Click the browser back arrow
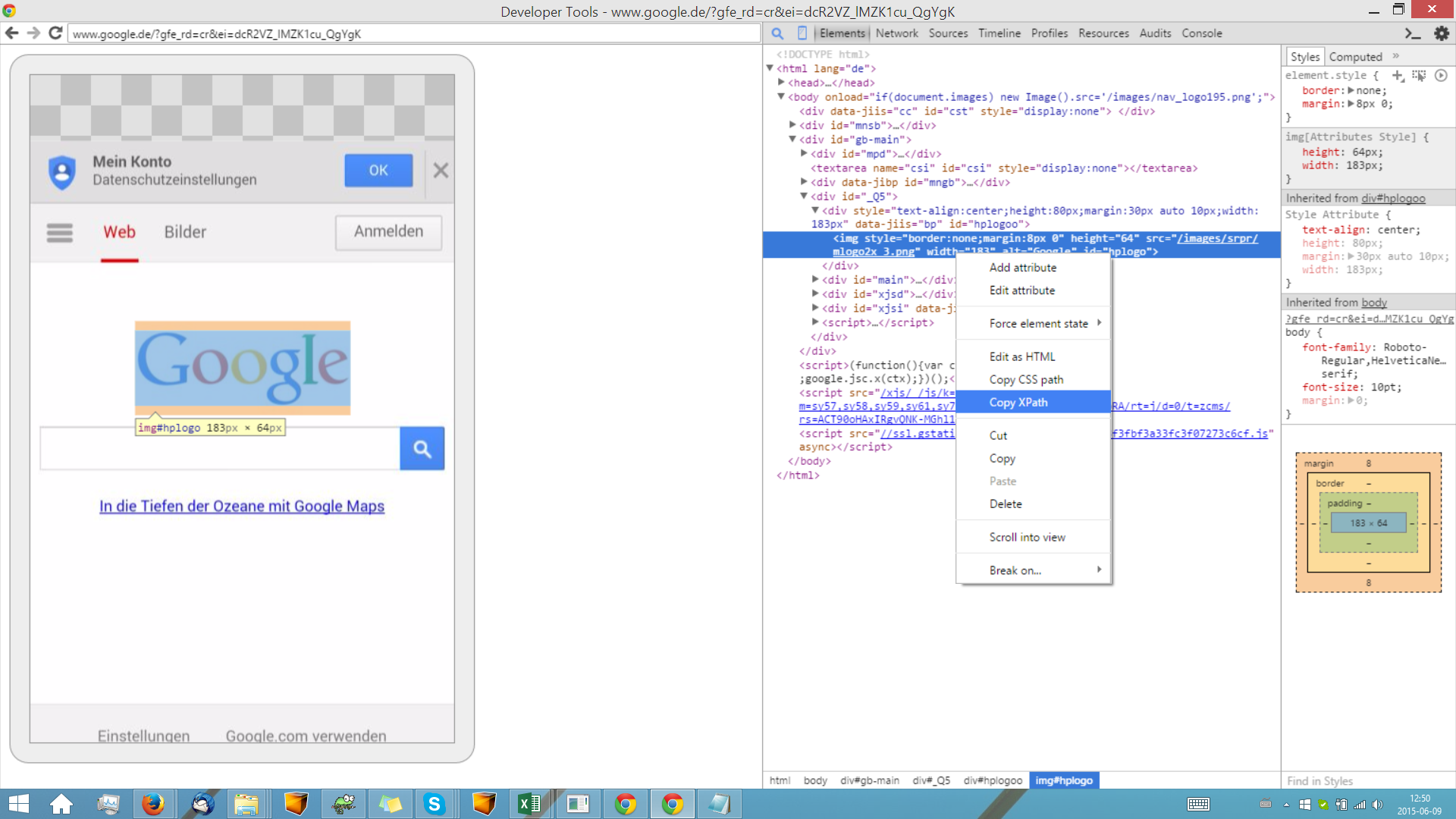1456x819 pixels. (x=11, y=33)
